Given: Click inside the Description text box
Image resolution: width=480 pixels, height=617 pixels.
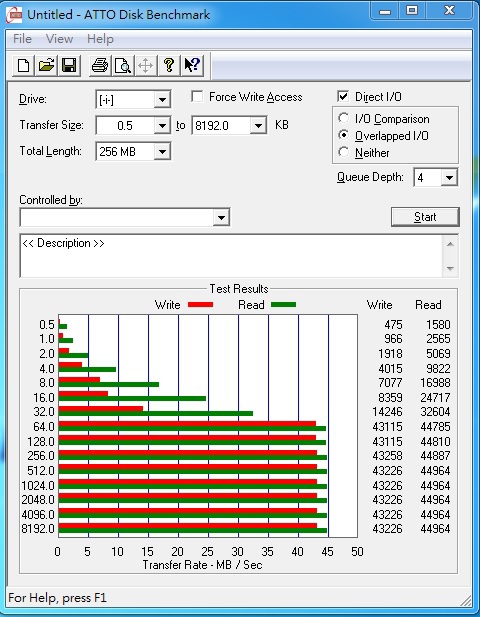Looking at the screenshot, I should pos(231,256).
